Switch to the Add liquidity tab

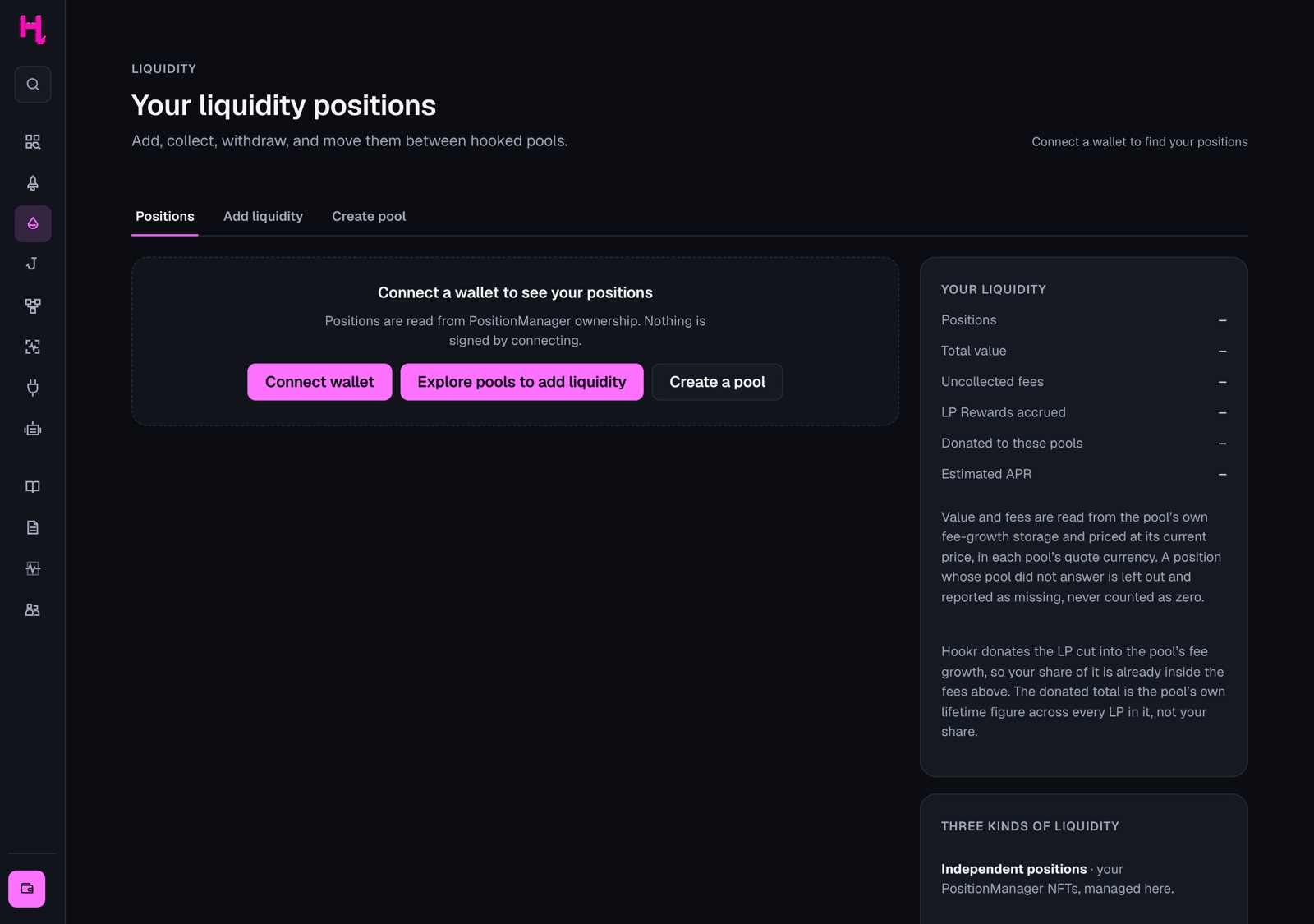(263, 216)
